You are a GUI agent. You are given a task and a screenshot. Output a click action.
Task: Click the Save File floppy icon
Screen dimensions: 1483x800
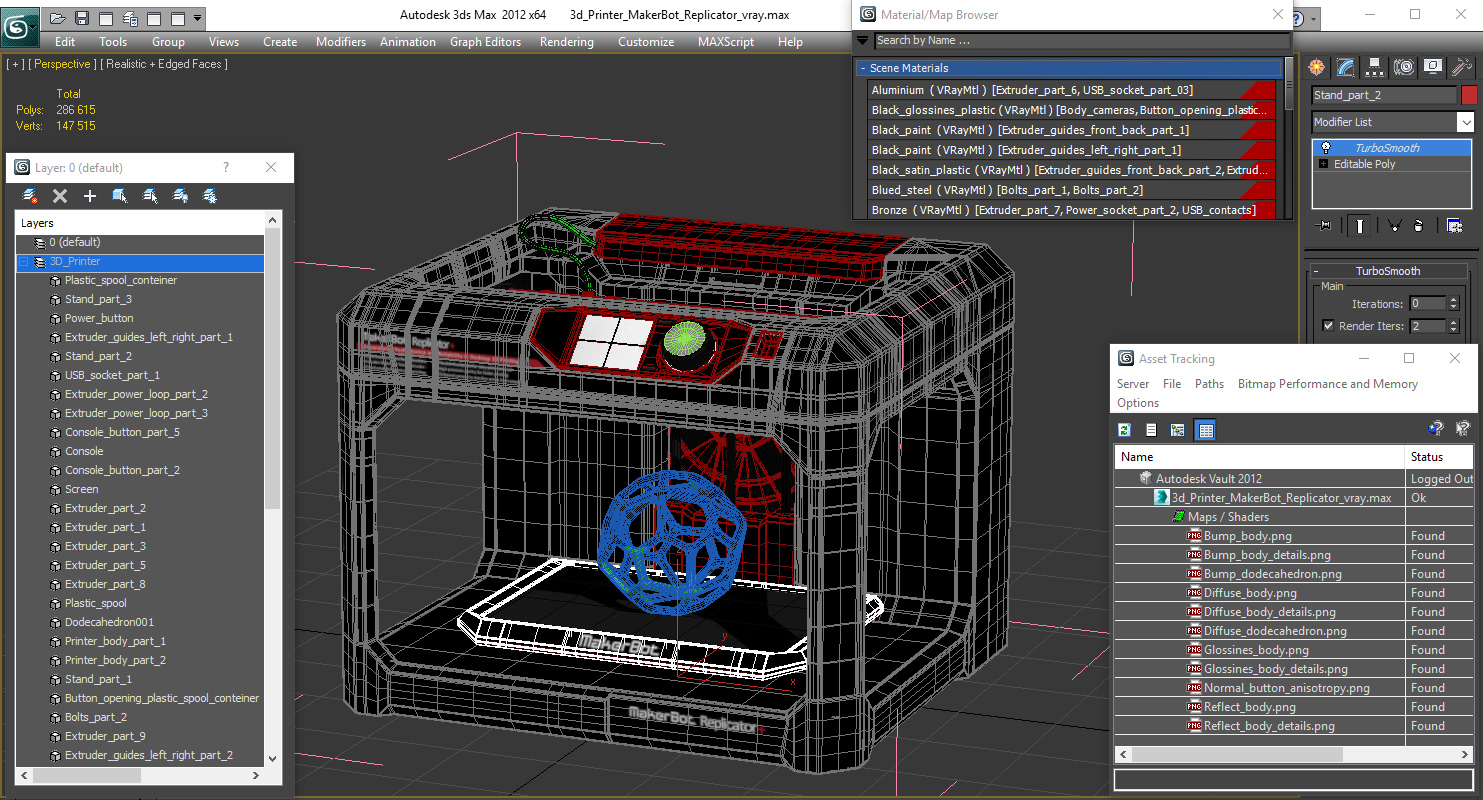tap(82, 18)
